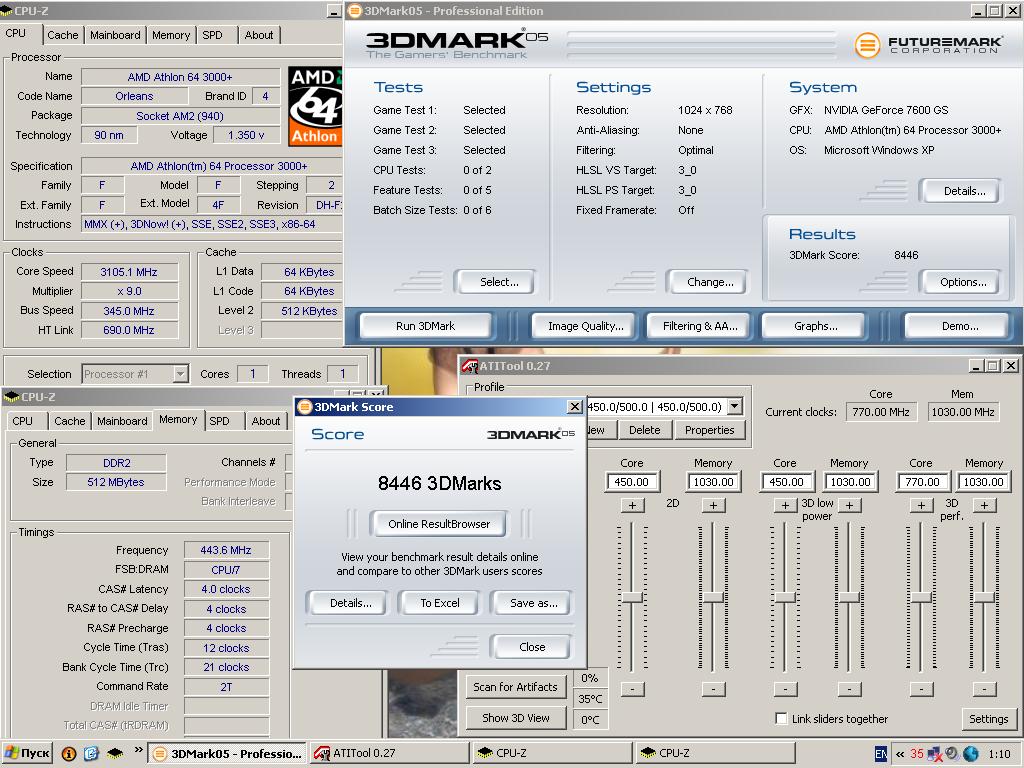Click the 2D Core clock slider handle
1024x768 pixels.
coord(632,597)
